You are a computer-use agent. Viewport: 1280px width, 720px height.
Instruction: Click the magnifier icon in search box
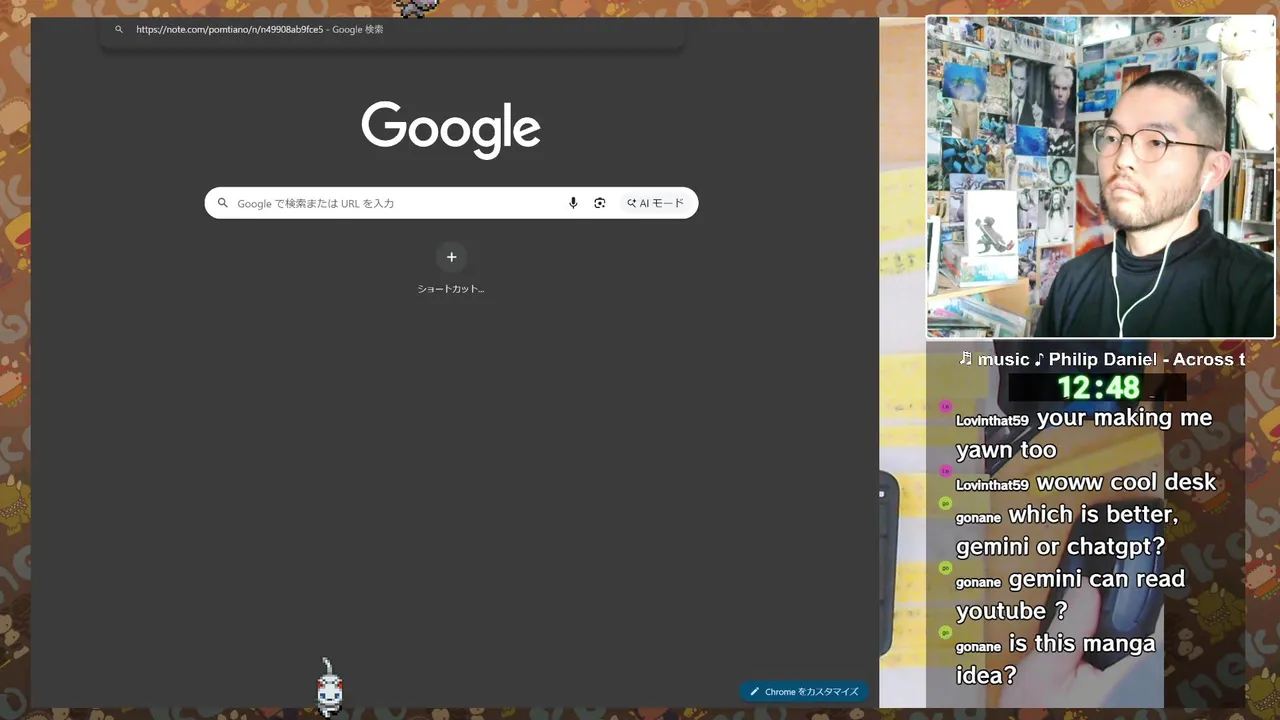(x=223, y=203)
